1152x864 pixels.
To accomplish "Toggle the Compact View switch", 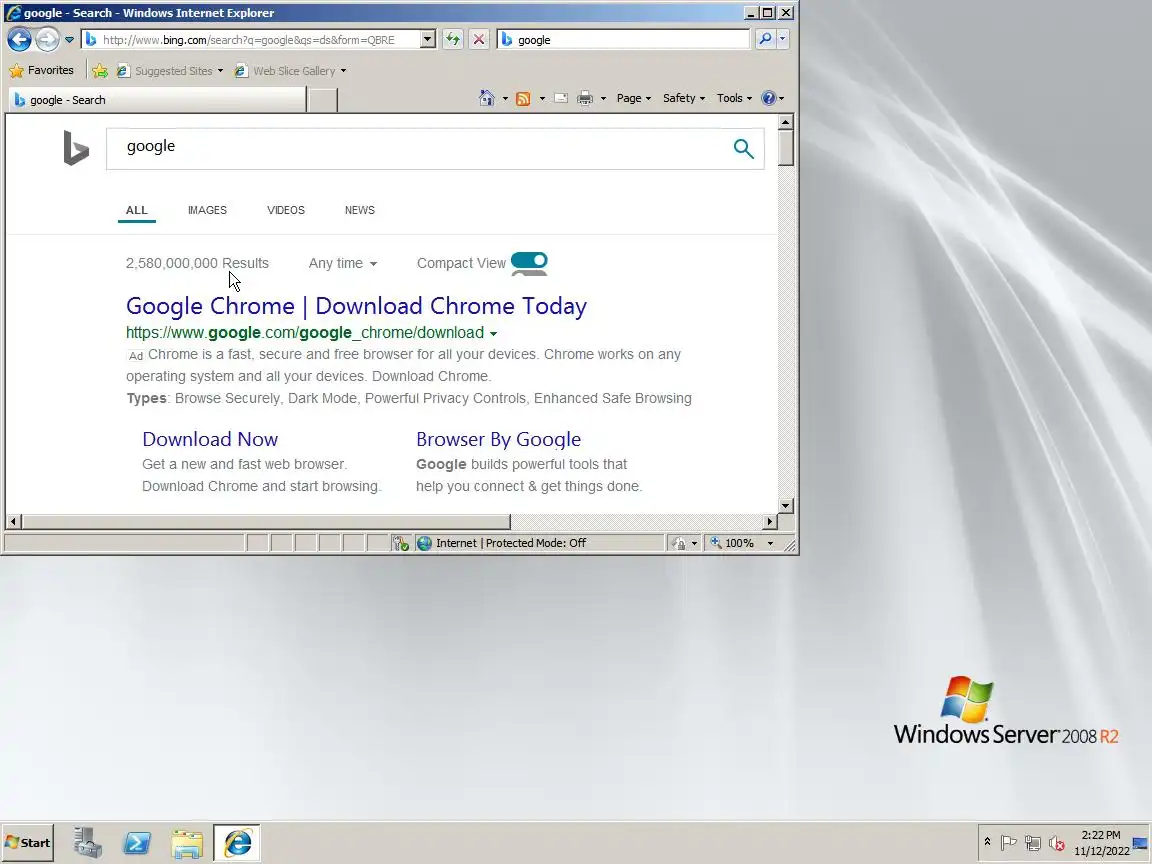I will pyautogui.click(x=529, y=261).
